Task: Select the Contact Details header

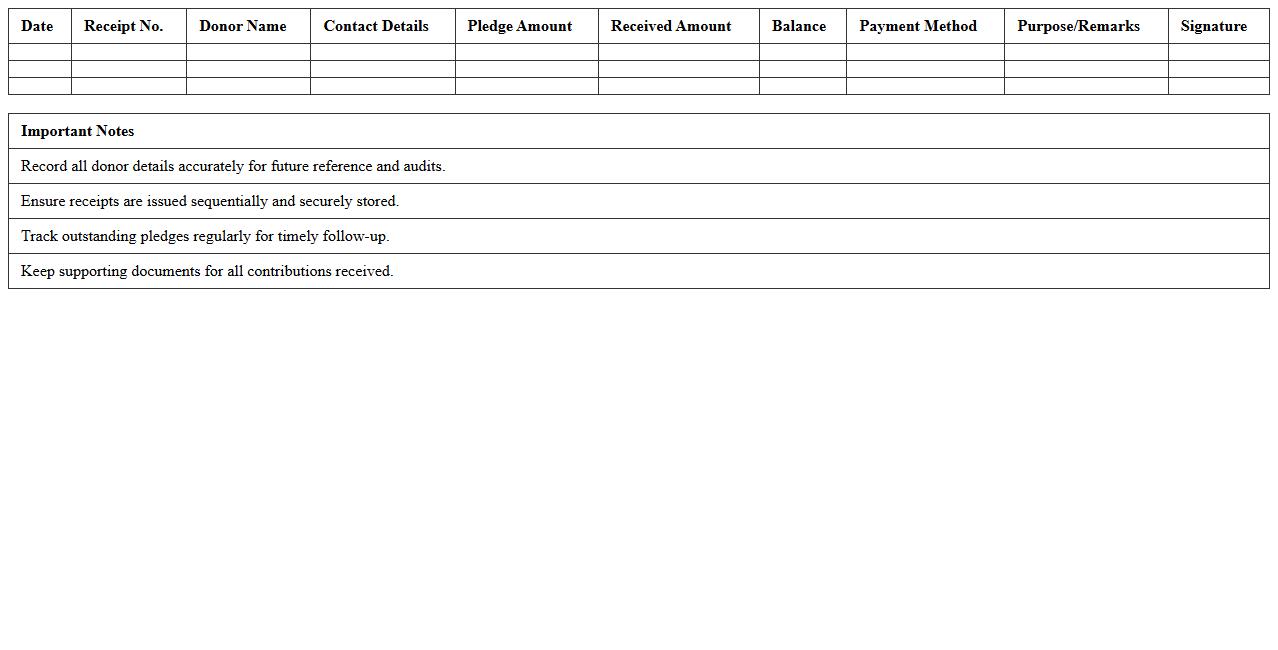Action: point(376,26)
